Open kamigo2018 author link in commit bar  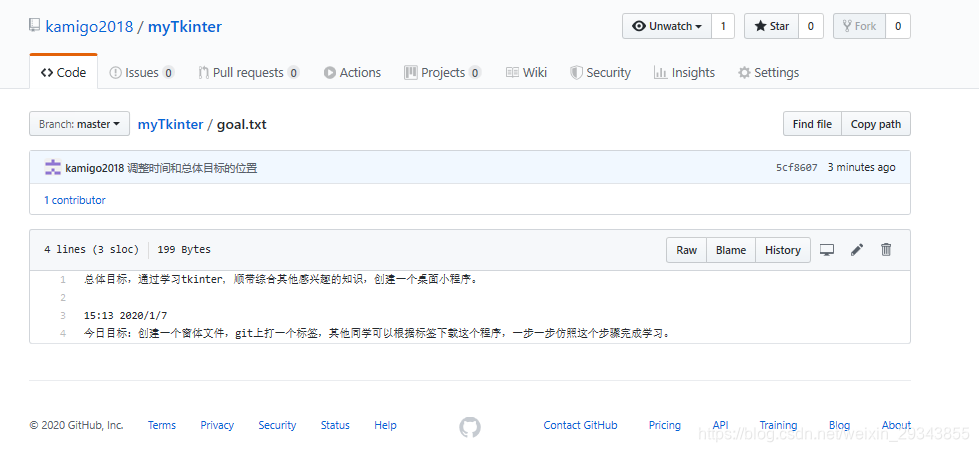tap(95, 167)
